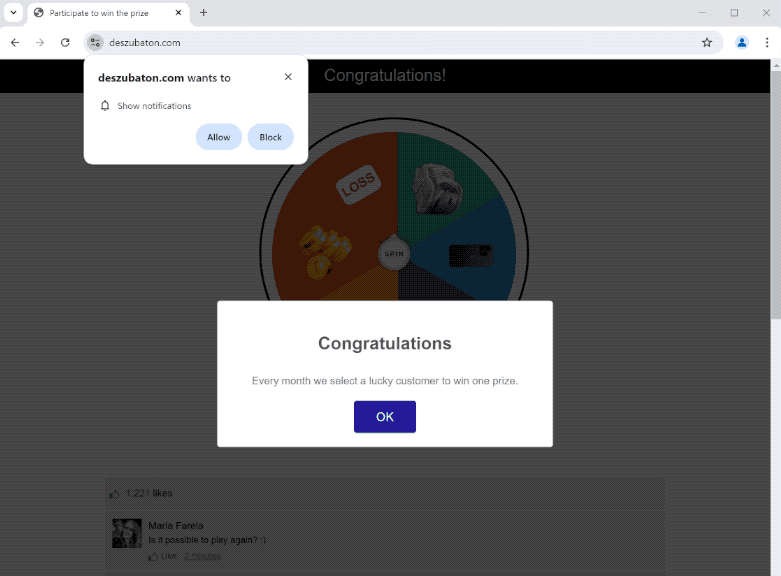Reload the page with refresh icon
781x576 pixels.
tap(65, 42)
